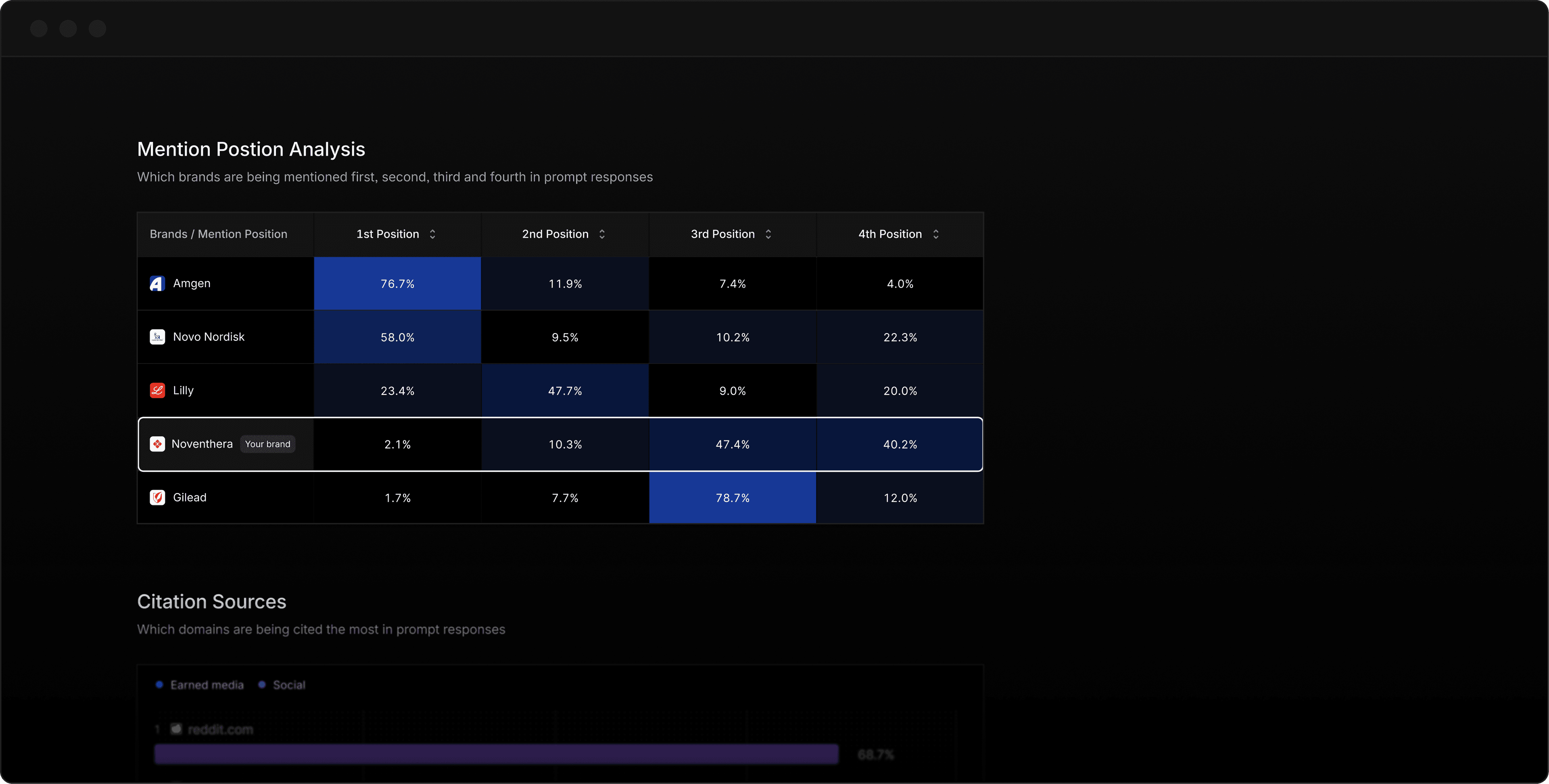Toggle the Earned media legend item
This screenshot has height=784, width=1549.
coord(200,685)
